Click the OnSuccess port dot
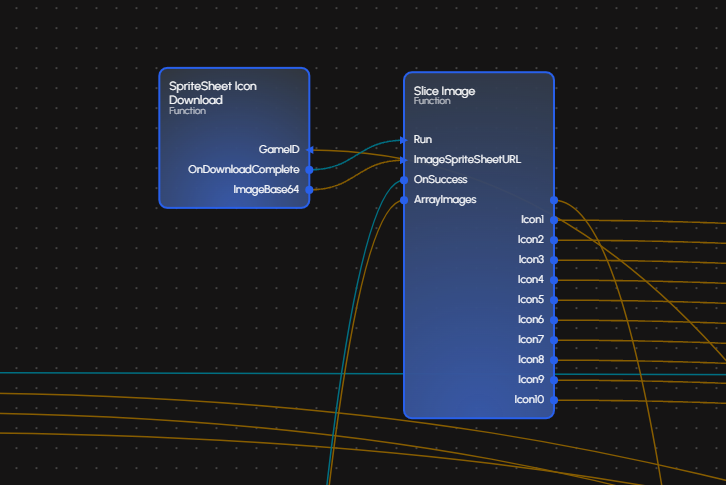The width and height of the screenshot is (726, 485). pyautogui.click(x=404, y=180)
